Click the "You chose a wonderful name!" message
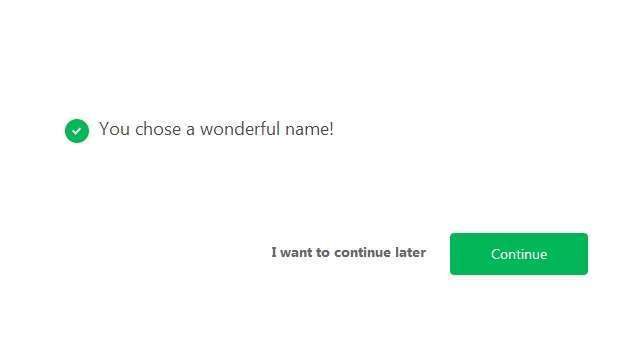Image resolution: width=633 pixels, height=361 pixels. 216,129
